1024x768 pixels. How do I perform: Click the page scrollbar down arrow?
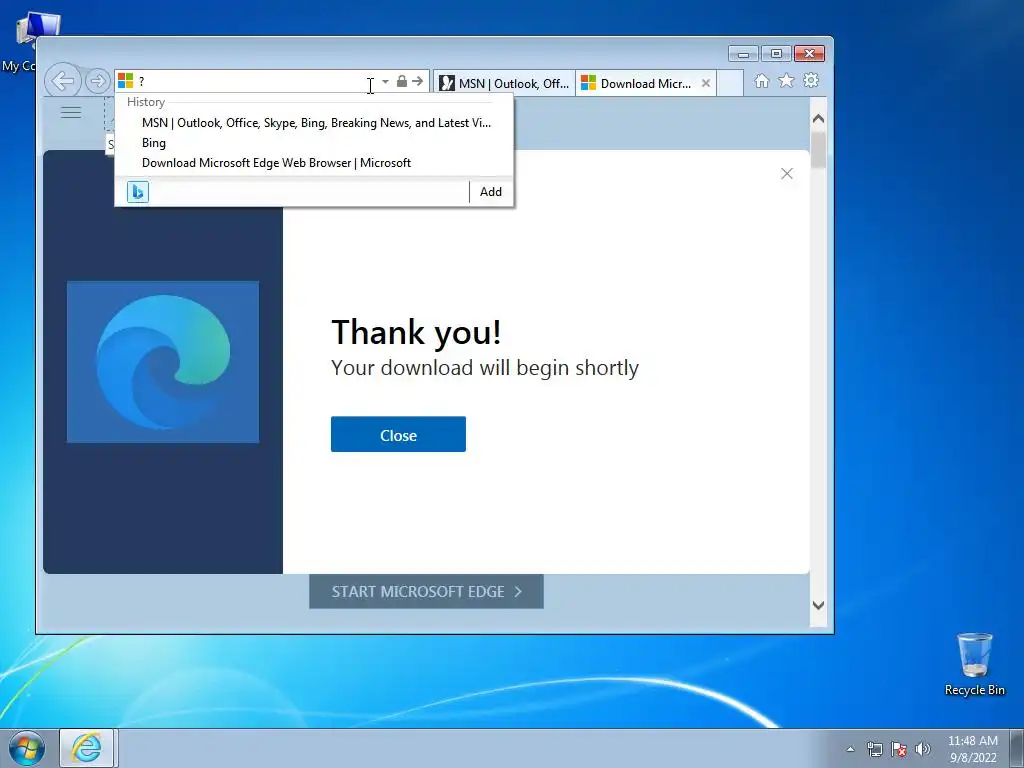tap(818, 605)
